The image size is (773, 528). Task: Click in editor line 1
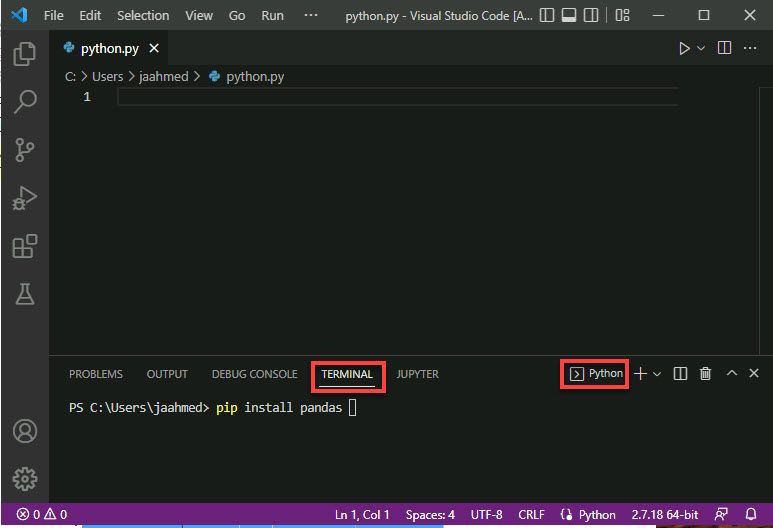point(397,97)
